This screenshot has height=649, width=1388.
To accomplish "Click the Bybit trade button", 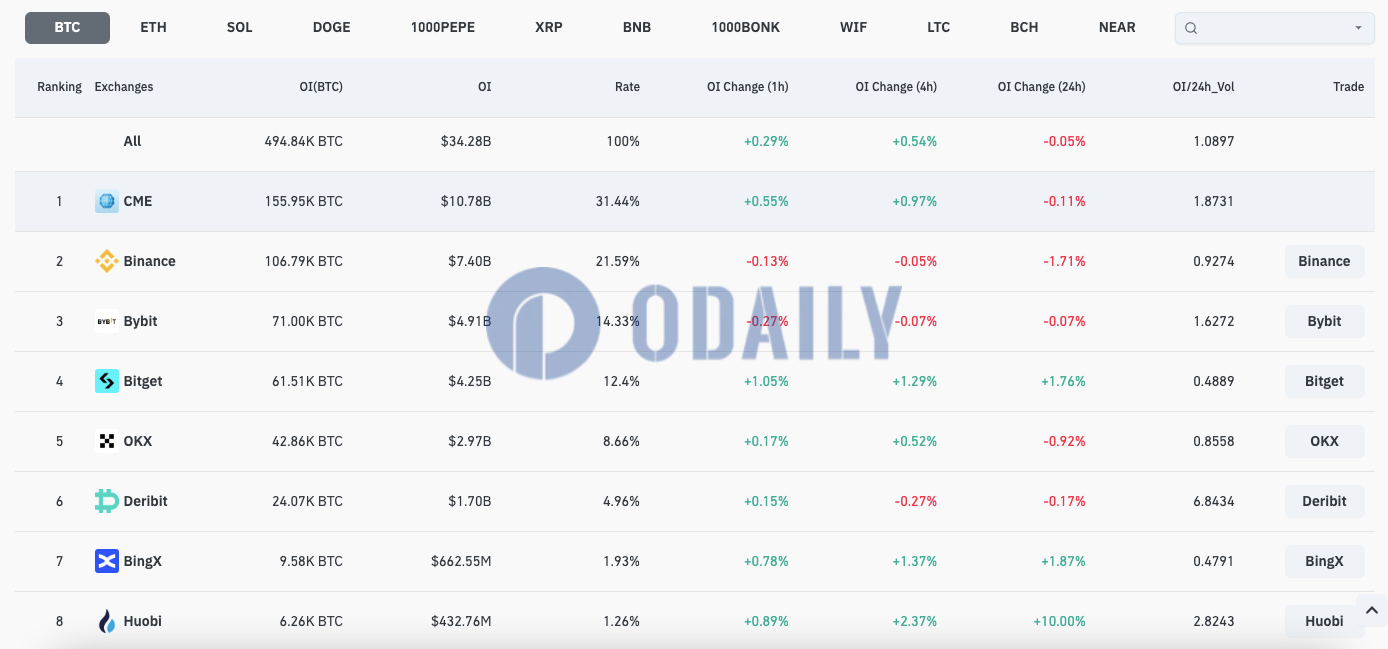I will pos(1324,321).
